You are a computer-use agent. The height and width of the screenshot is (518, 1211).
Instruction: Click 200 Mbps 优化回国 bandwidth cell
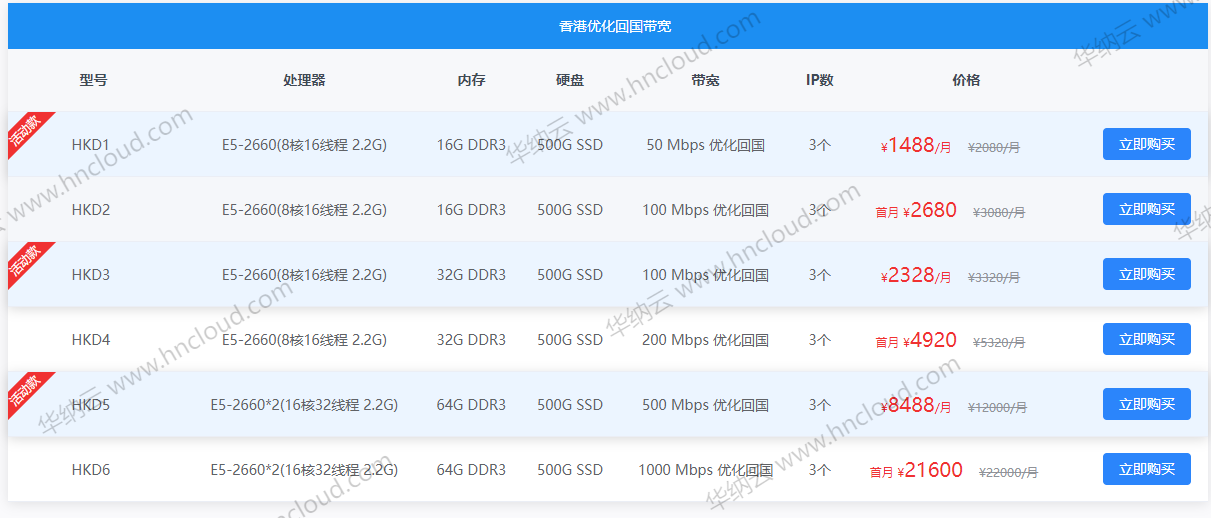[x=705, y=340]
